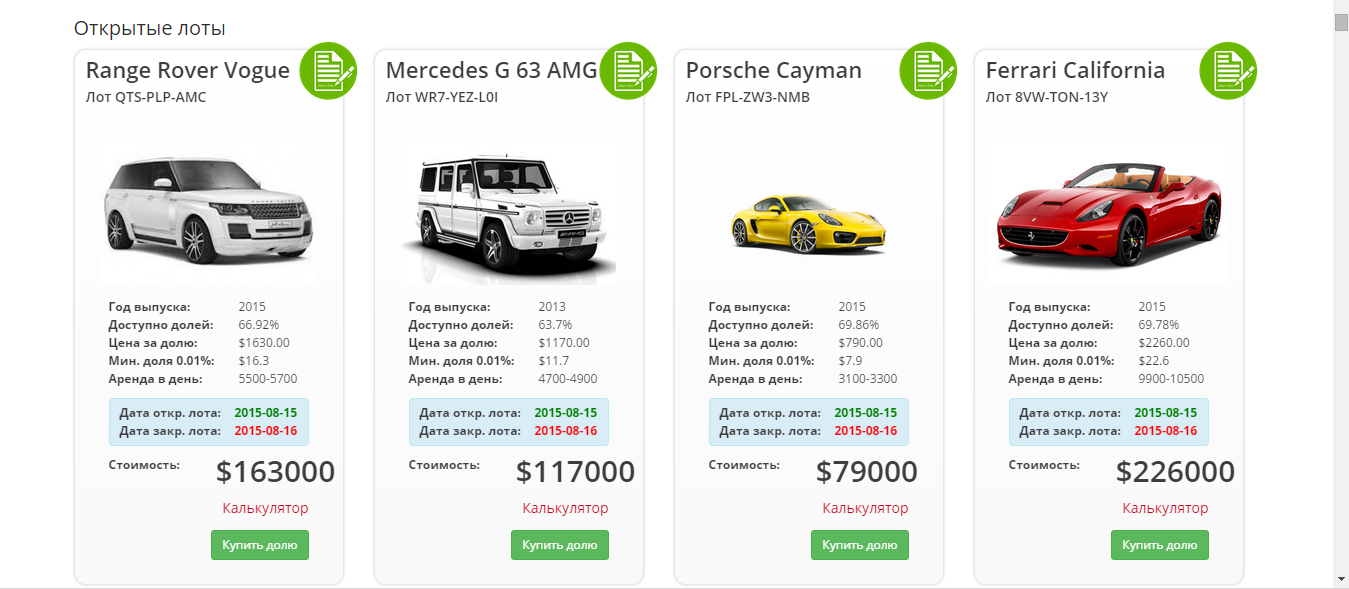Buy a share of the Ferrari California
Screen dimensions: 1349x589
[1159, 545]
